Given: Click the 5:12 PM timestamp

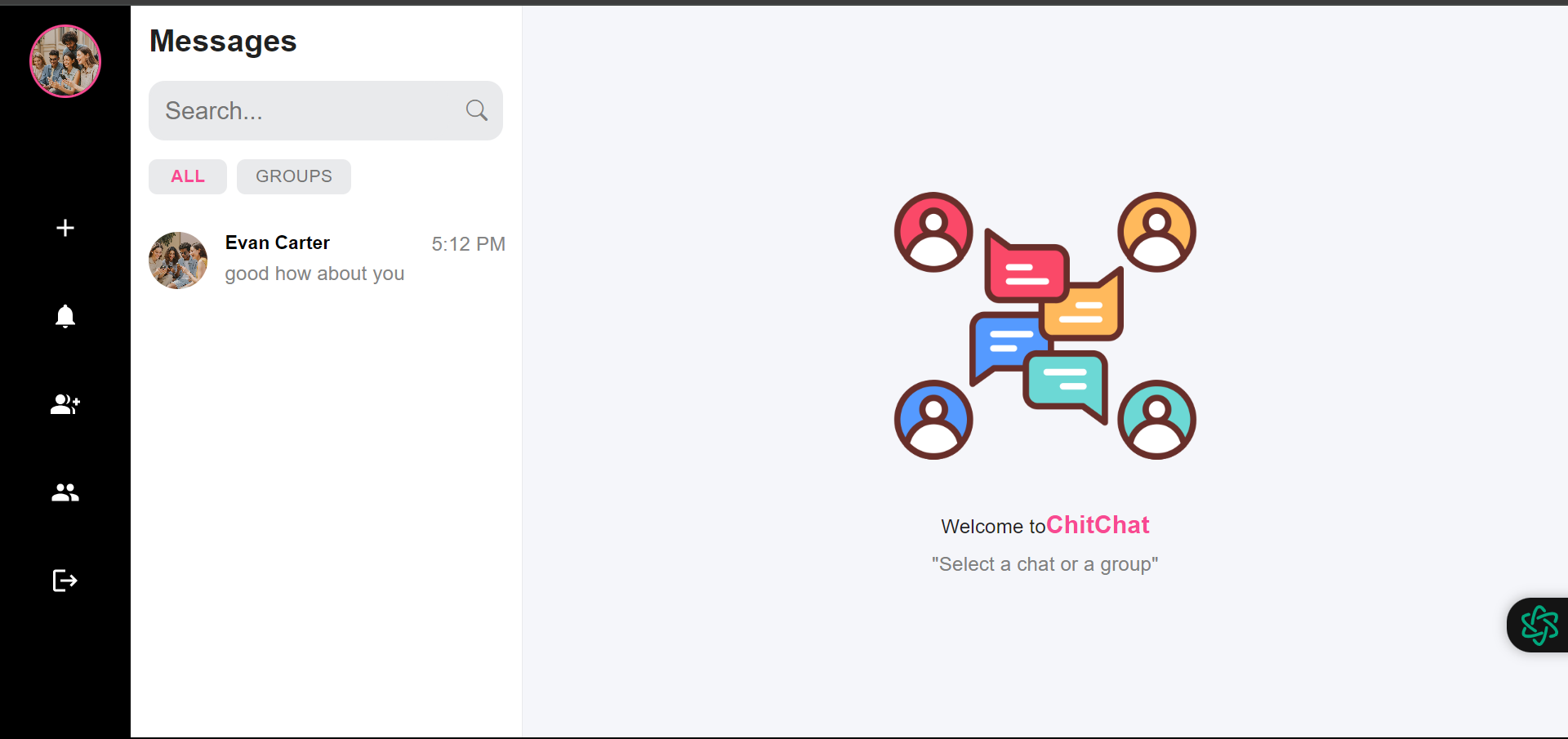Looking at the screenshot, I should [469, 244].
